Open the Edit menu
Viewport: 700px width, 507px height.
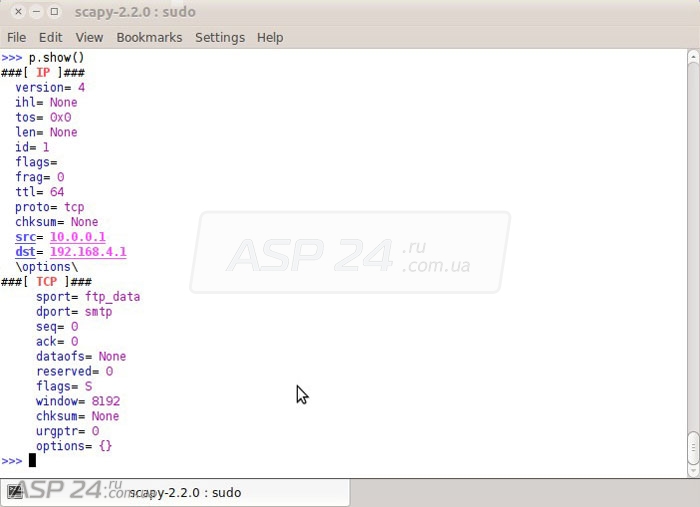click(x=50, y=37)
